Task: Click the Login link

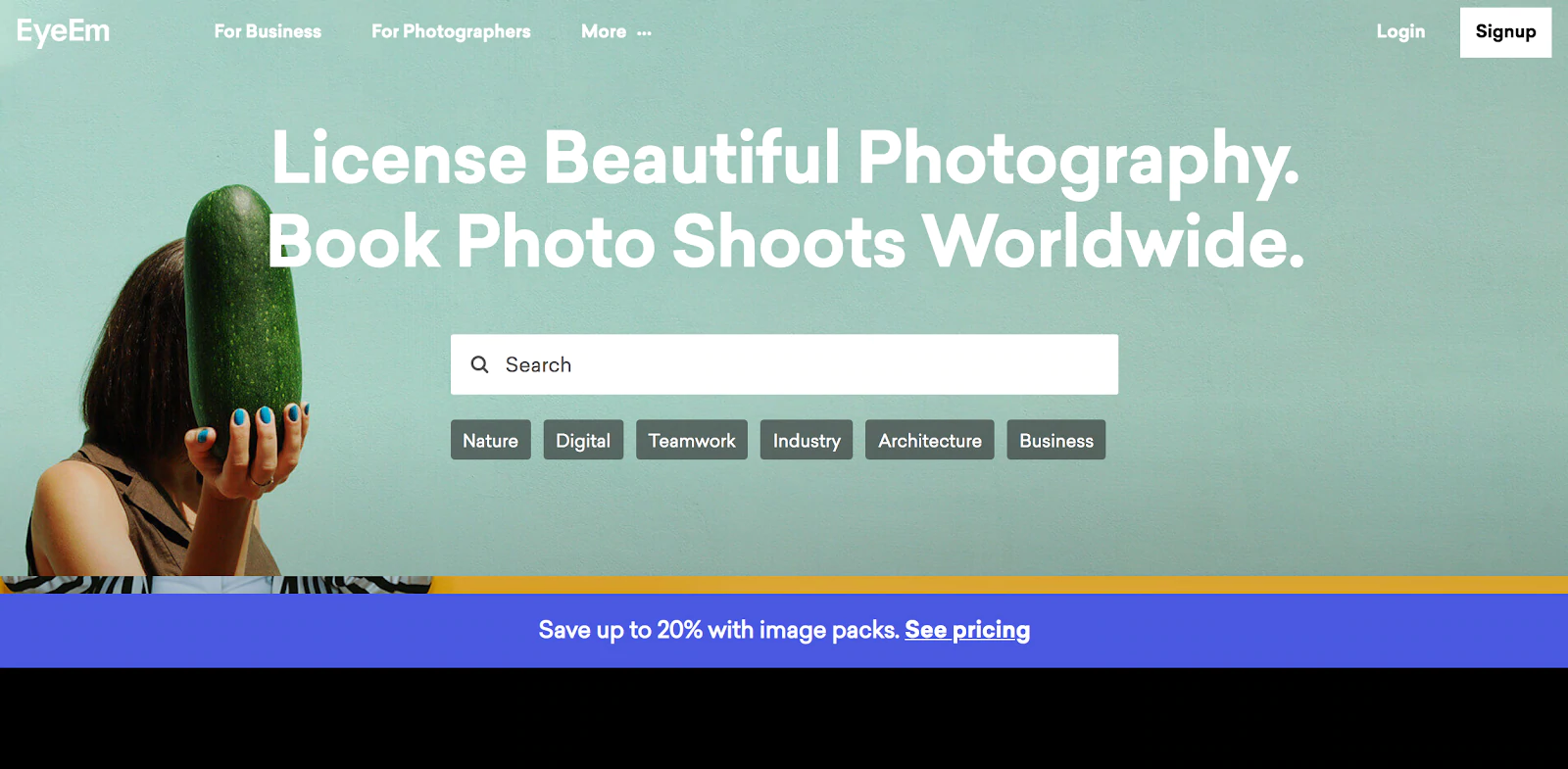Action: [x=1400, y=31]
